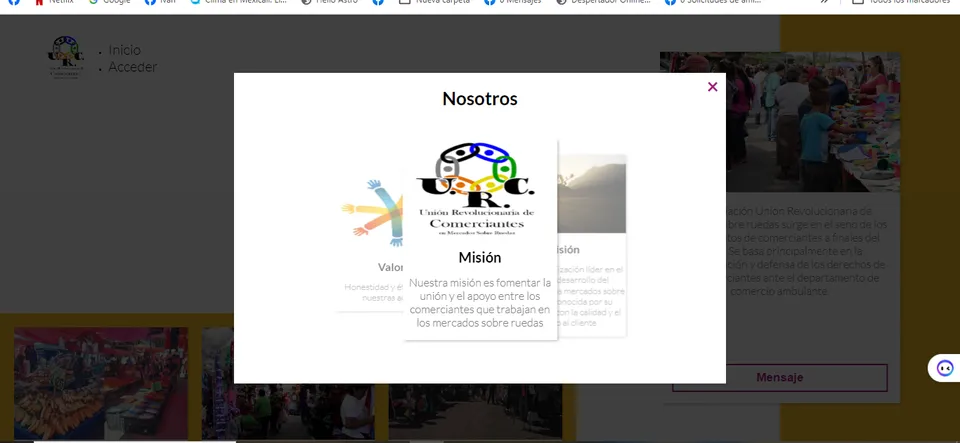Click the Nosotros heading in the popup
This screenshot has width=960, height=443.
pos(480,99)
